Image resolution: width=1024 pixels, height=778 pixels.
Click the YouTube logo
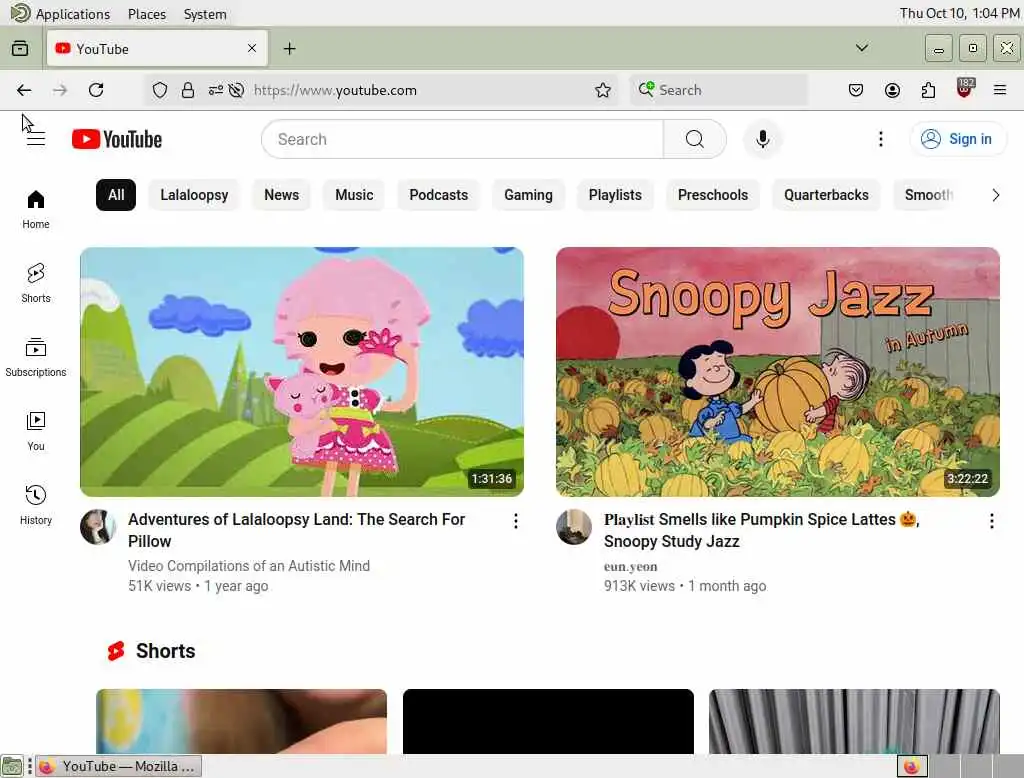pyautogui.click(x=117, y=139)
